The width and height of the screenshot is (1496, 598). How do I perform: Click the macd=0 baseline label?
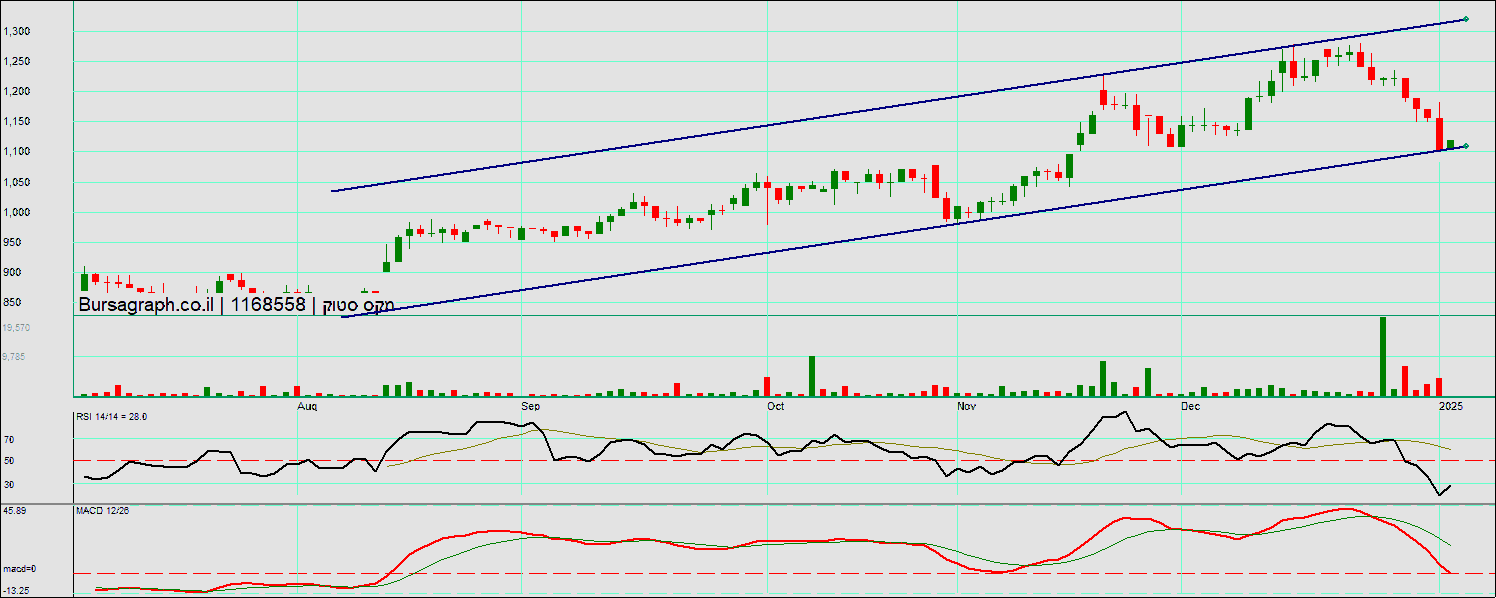coord(18,569)
